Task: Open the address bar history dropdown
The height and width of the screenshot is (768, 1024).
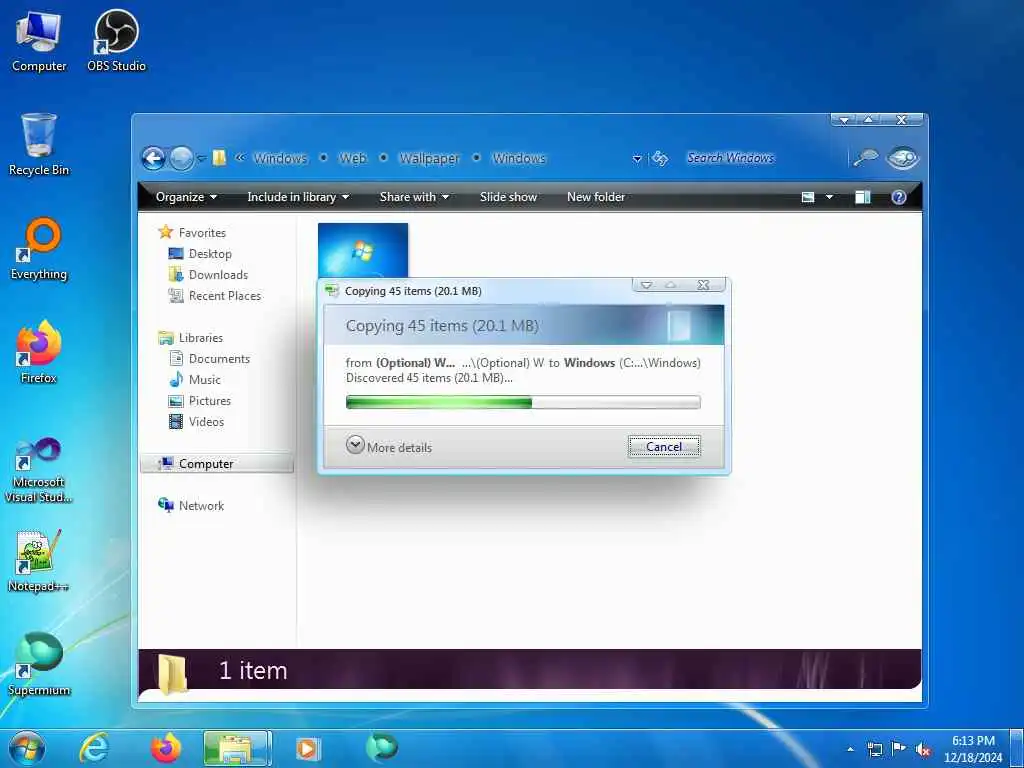Action: pyautogui.click(x=637, y=159)
